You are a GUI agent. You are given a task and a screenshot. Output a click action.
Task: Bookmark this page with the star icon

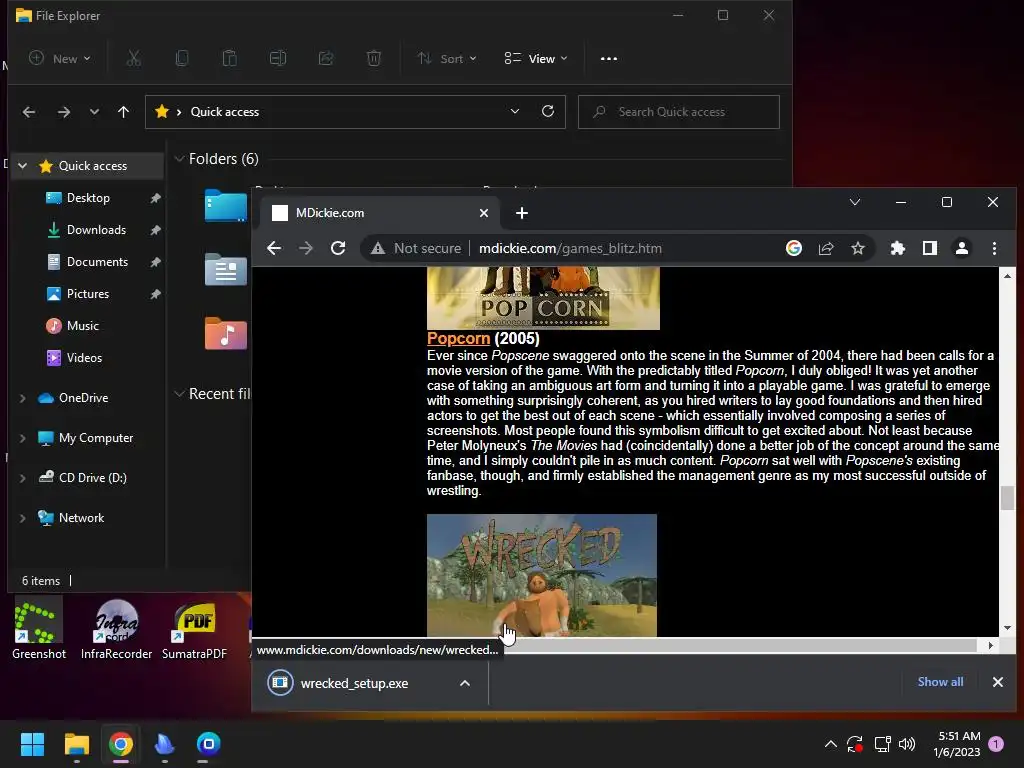click(857, 248)
